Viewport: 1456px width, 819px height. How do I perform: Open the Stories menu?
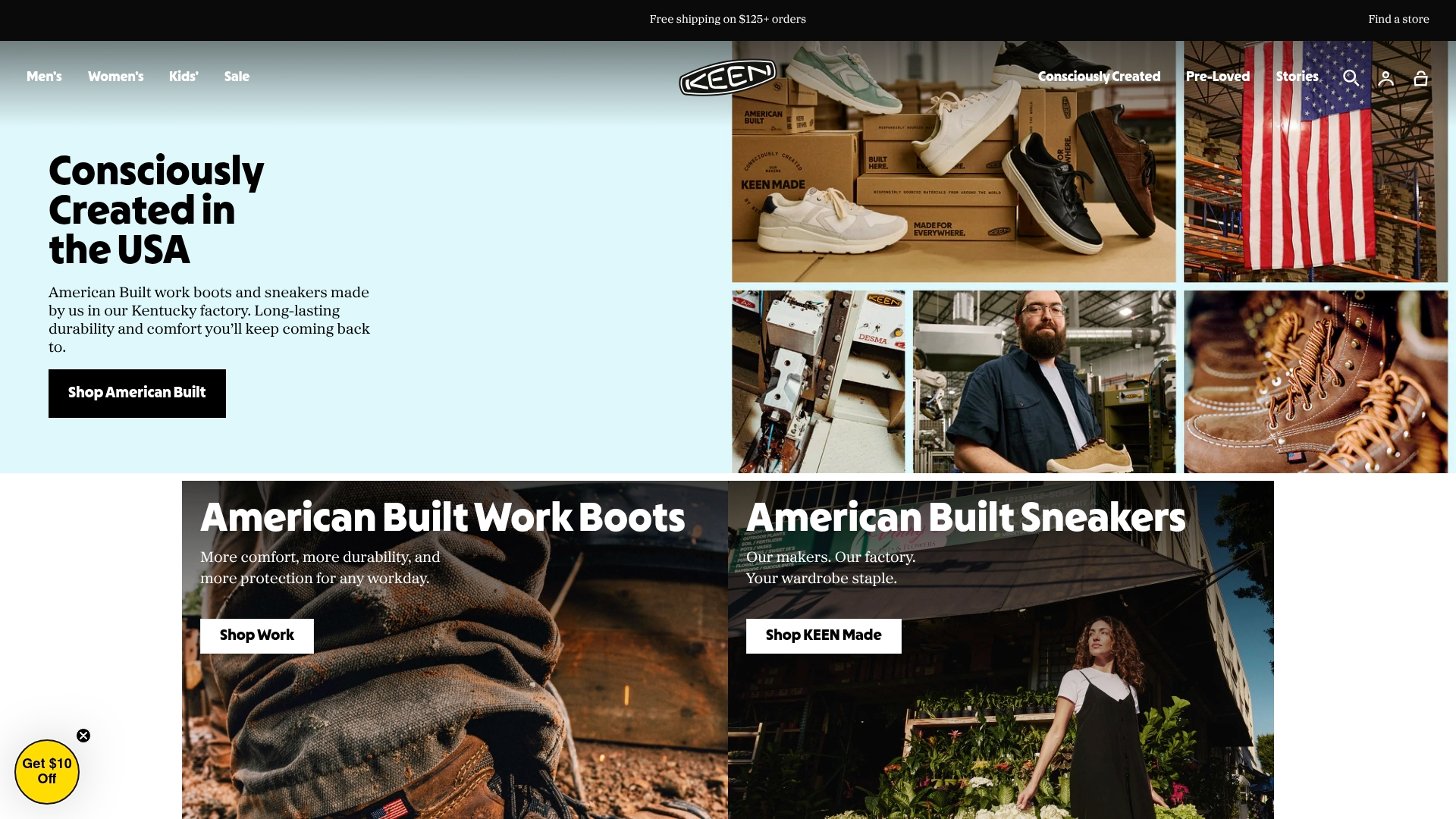(1297, 77)
